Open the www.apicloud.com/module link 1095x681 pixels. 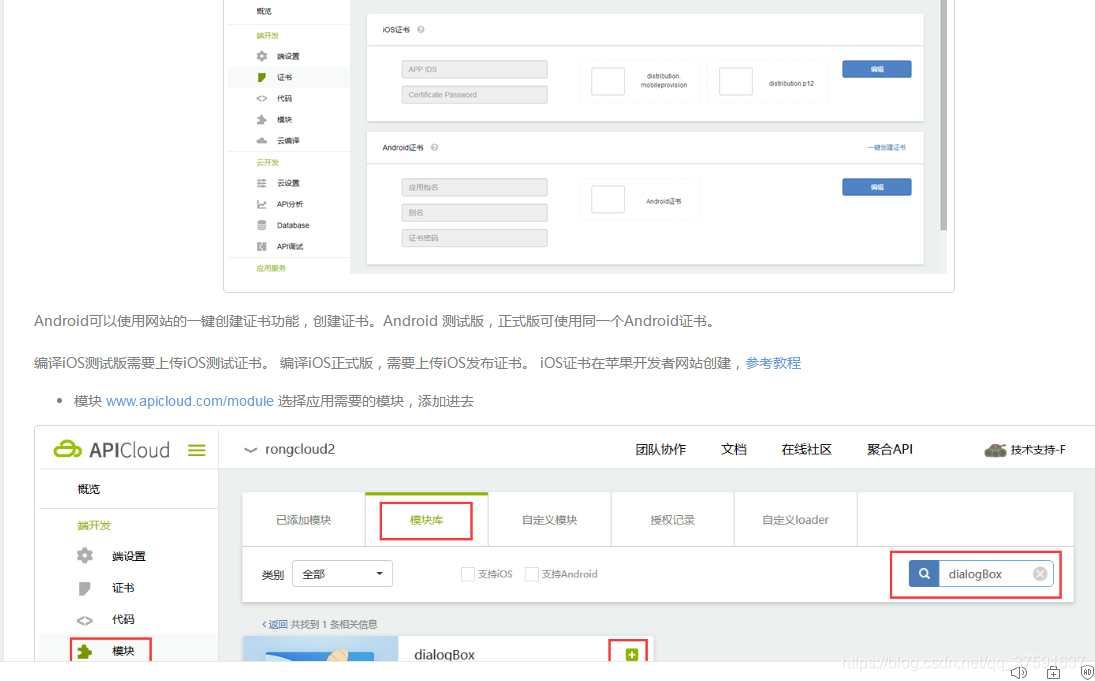pos(189,402)
